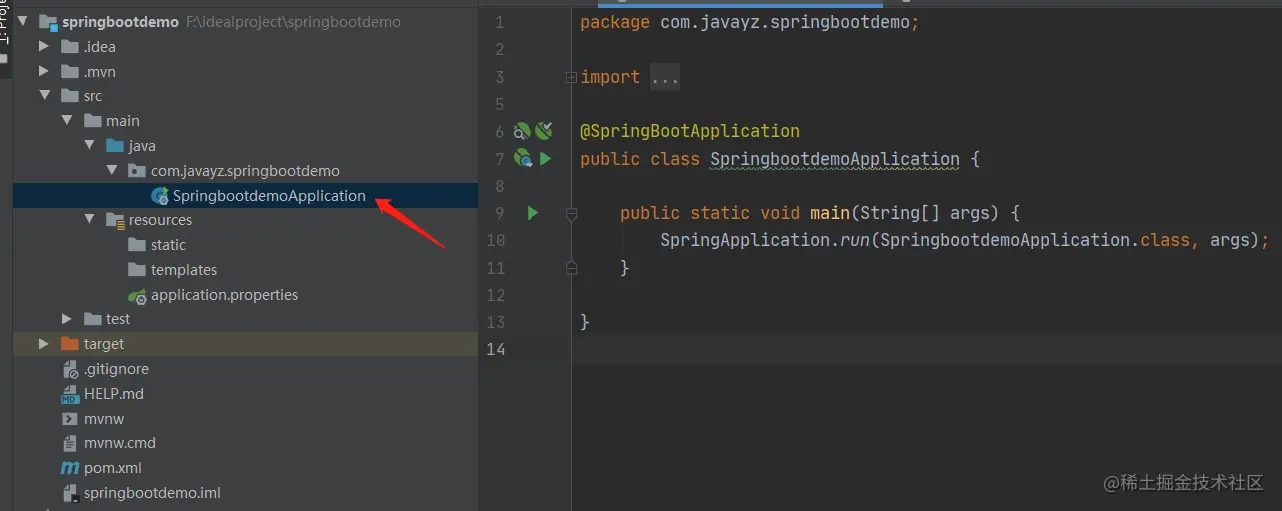This screenshot has height=511, width=1282.
Task: Collapse the src folder
Action: pyautogui.click(x=43, y=96)
